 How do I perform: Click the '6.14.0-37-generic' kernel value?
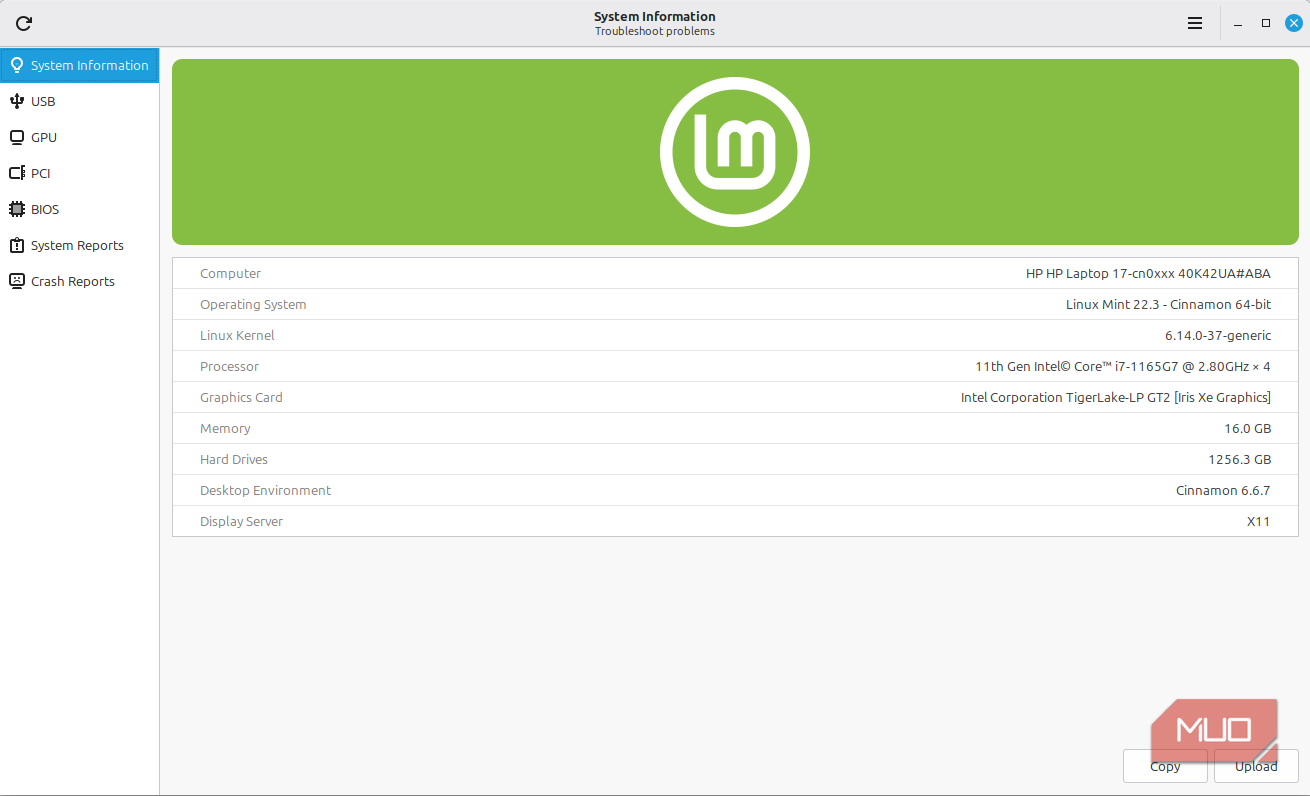click(x=1218, y=335)
